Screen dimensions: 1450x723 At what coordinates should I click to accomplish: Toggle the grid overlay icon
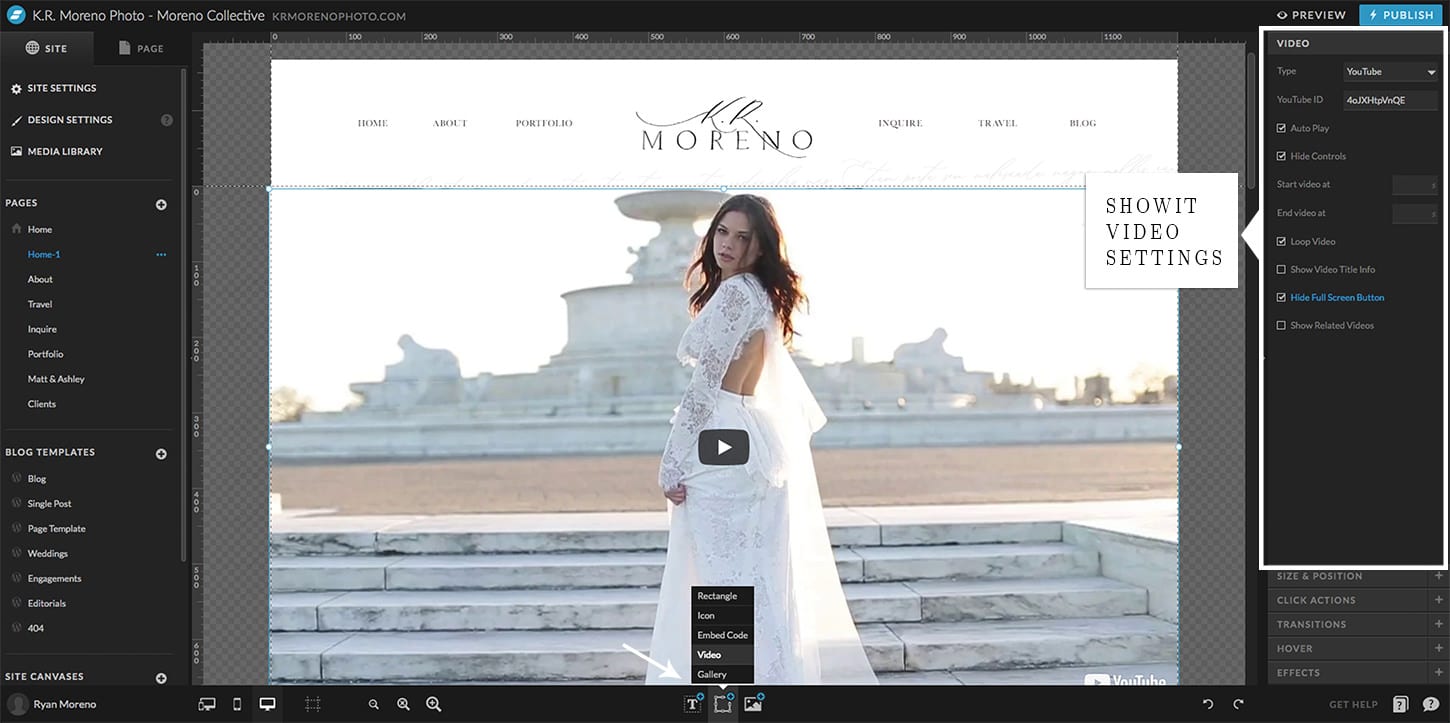click(312, 703)
